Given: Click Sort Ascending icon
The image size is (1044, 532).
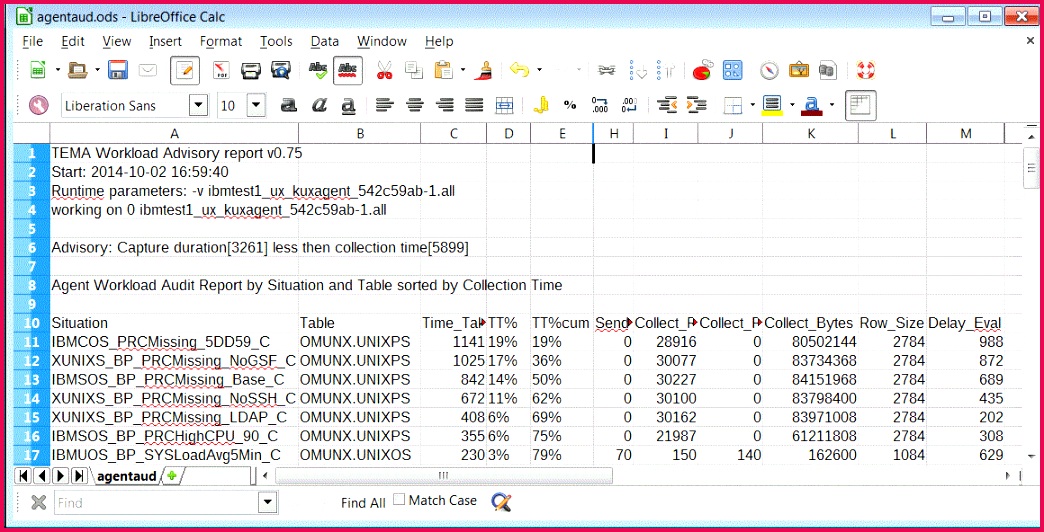Looking at the screenshot, I should [639, 70].
